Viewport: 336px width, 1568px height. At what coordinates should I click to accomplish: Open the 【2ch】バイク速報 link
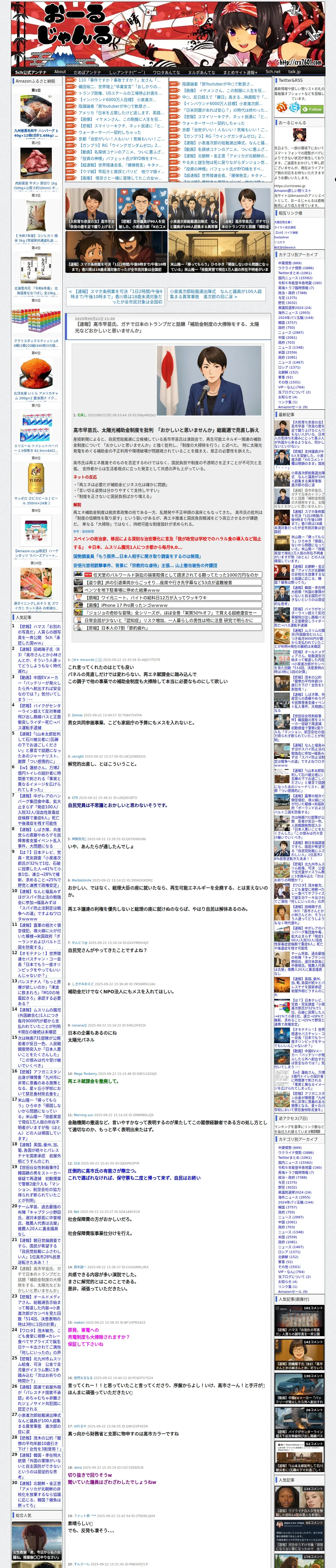tap(286, 233)
